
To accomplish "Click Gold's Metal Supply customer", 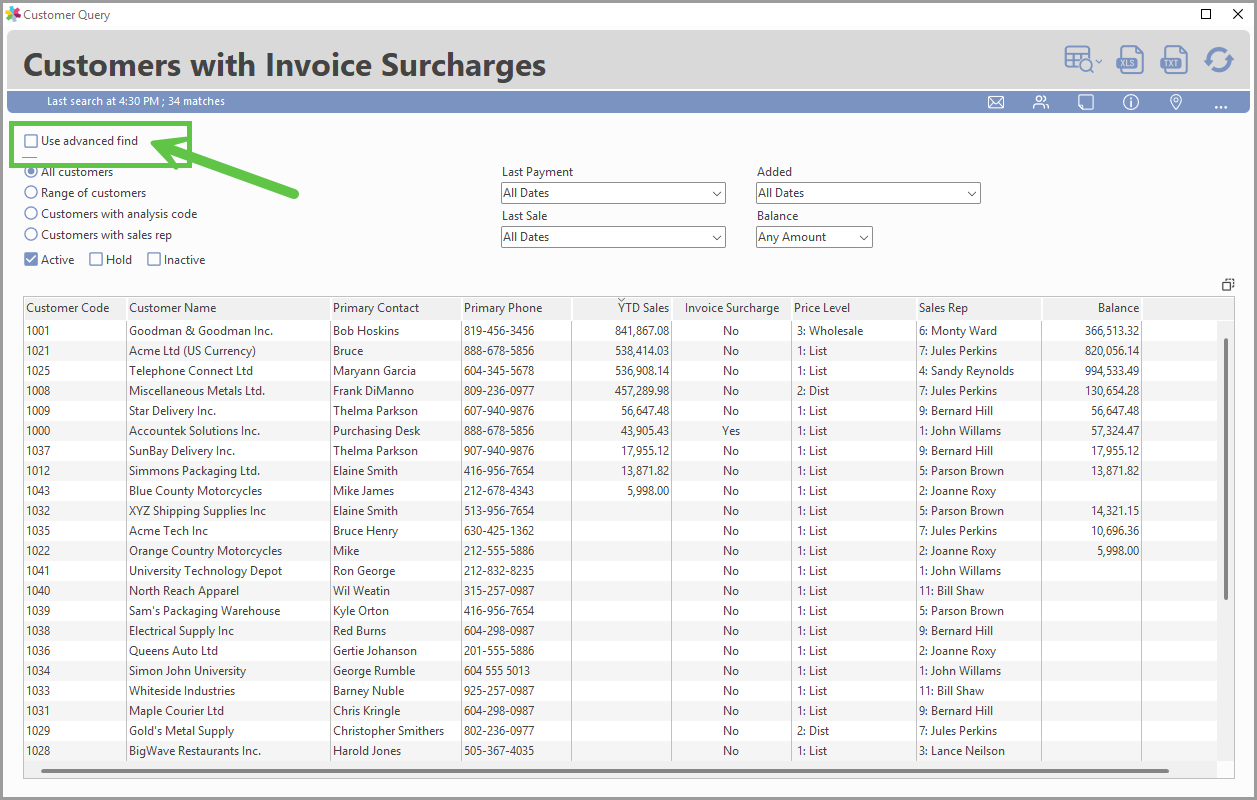I will [181, 731].
